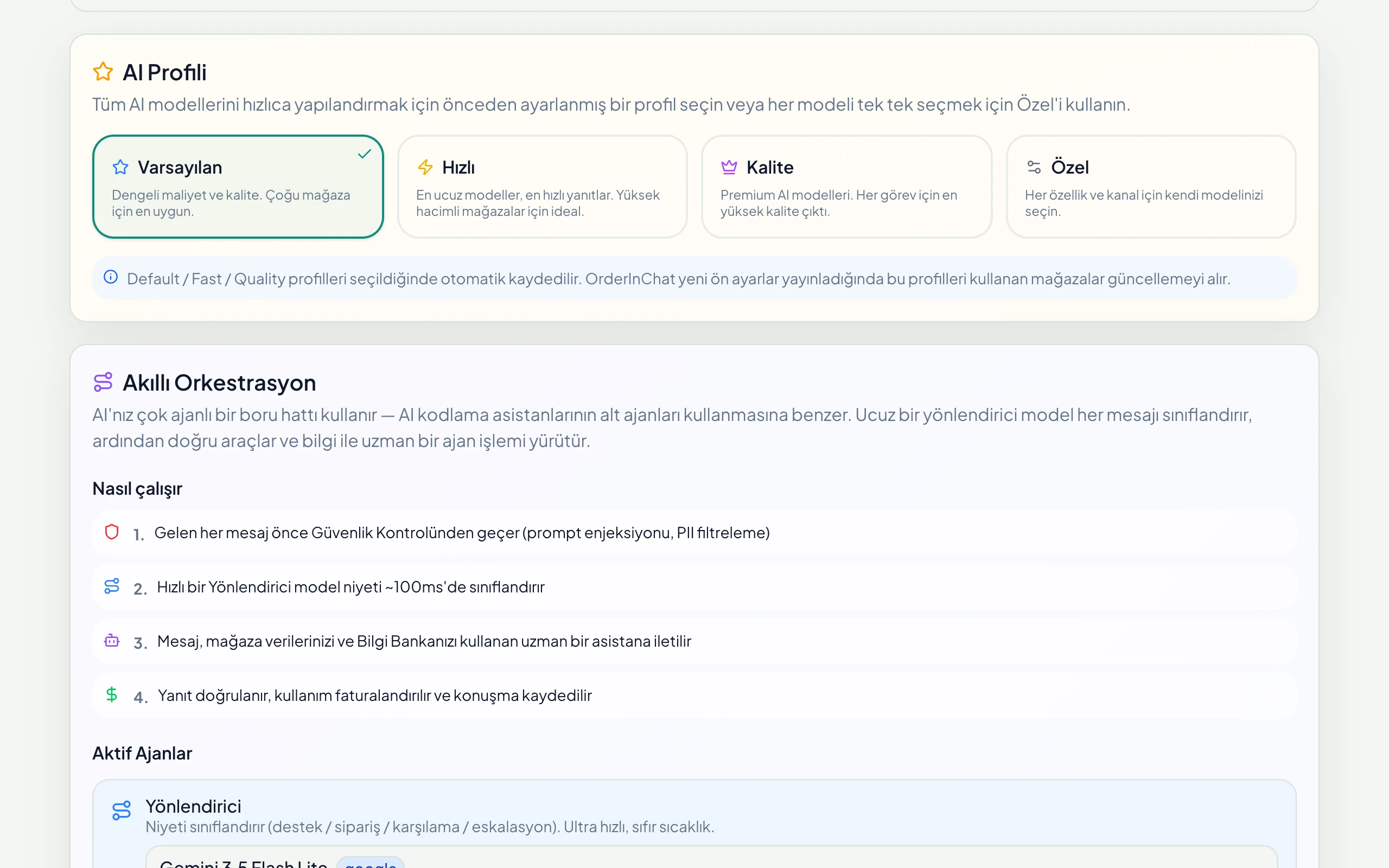Image resolution: width=1389 pixels, height=868 pixels.
Task: Click the 'Yönlendirici' agent name
Action: coord(193,806)
